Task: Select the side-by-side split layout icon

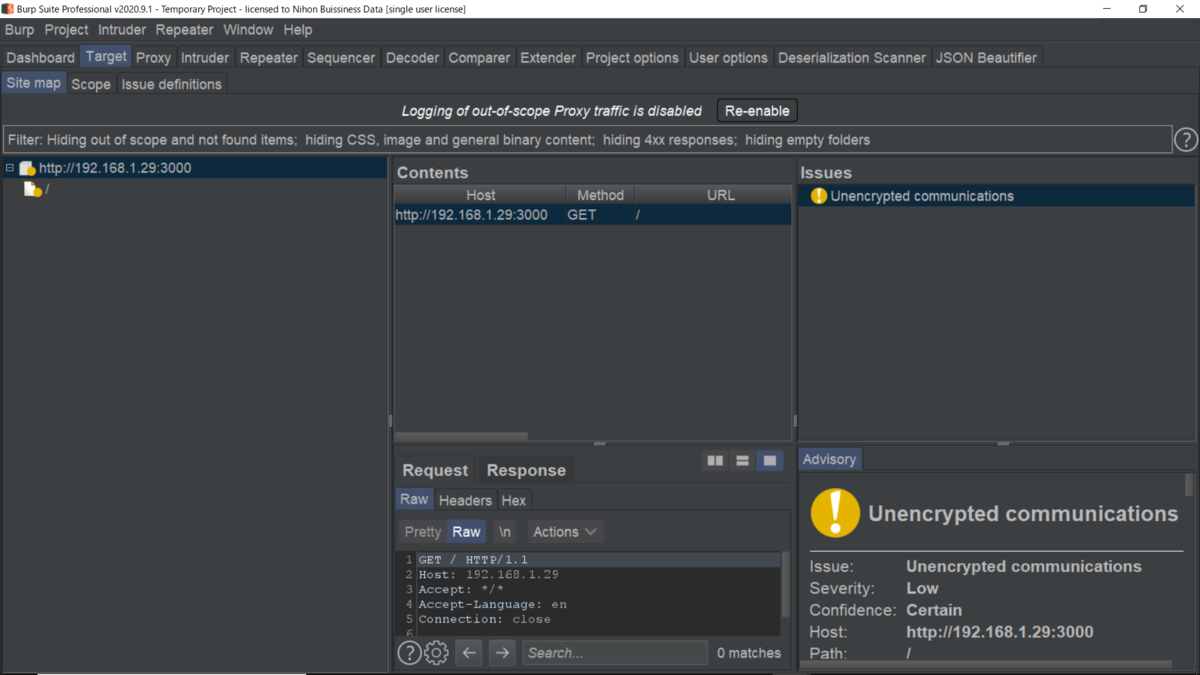Action: (x=715, y=460)
